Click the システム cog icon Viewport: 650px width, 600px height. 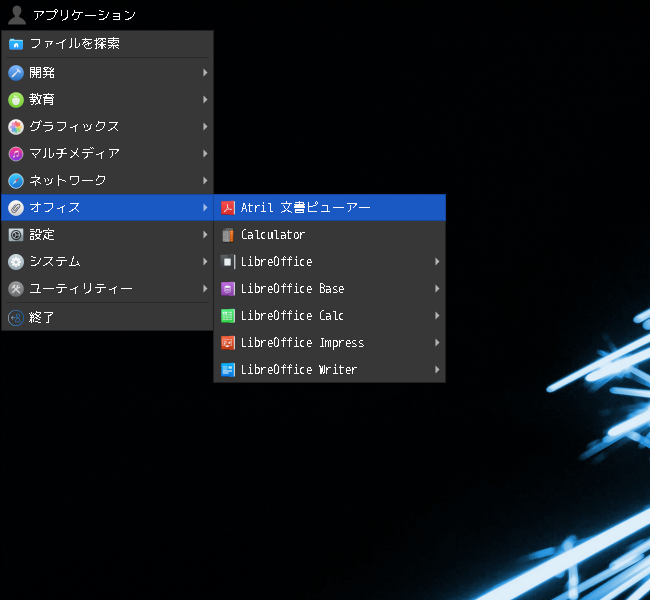[x=16, y=262]
